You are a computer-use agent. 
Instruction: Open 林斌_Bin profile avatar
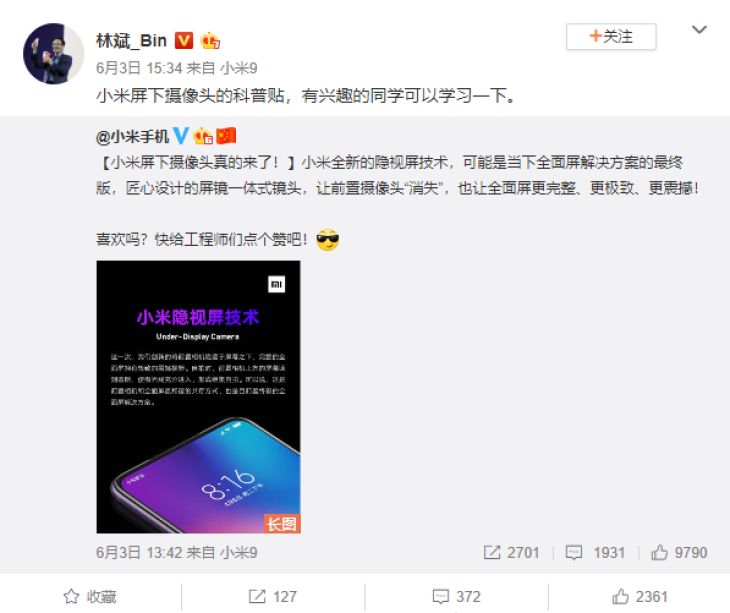click(54, 54)
